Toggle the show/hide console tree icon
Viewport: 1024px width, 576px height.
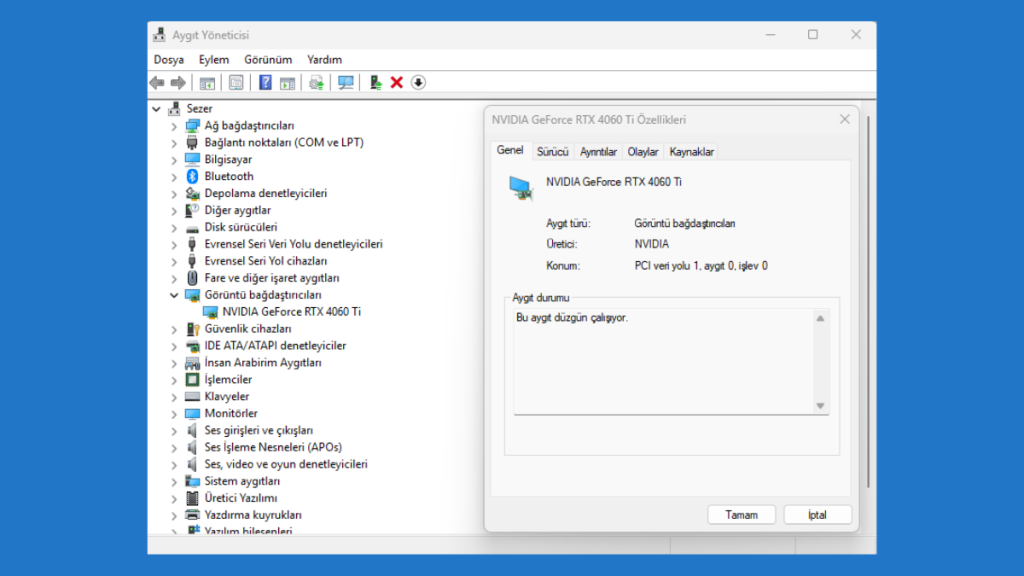tap(207, 83)
